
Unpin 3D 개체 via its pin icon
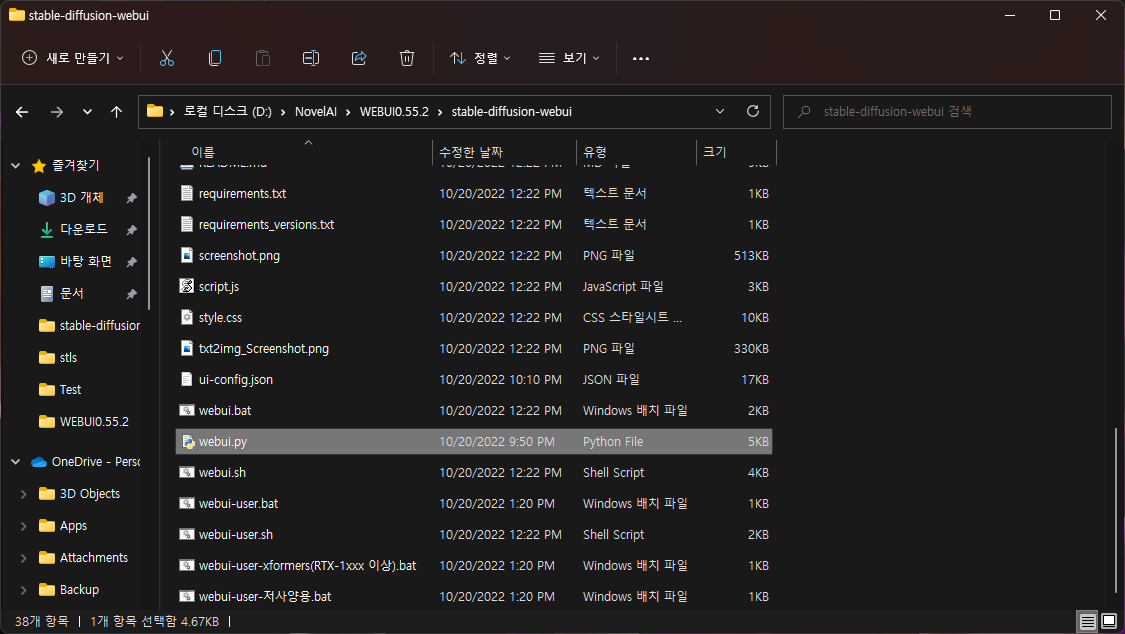point(131,198)
